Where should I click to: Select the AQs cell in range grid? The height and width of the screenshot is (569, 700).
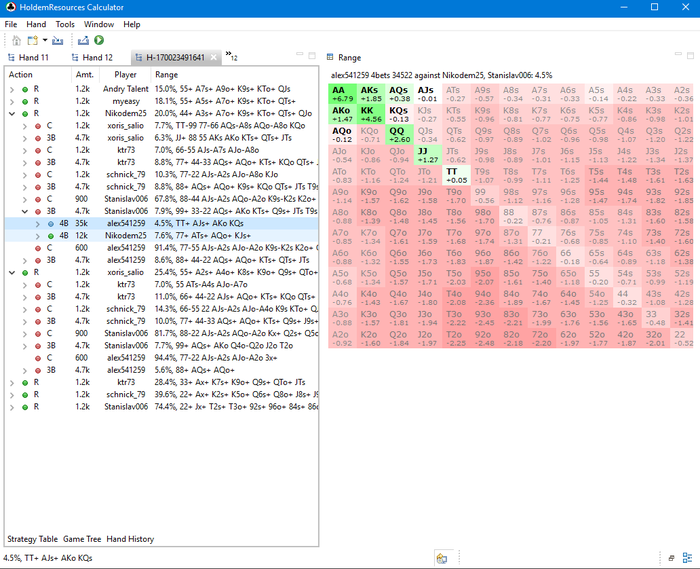pyautogui.click(x=400, y=94)
